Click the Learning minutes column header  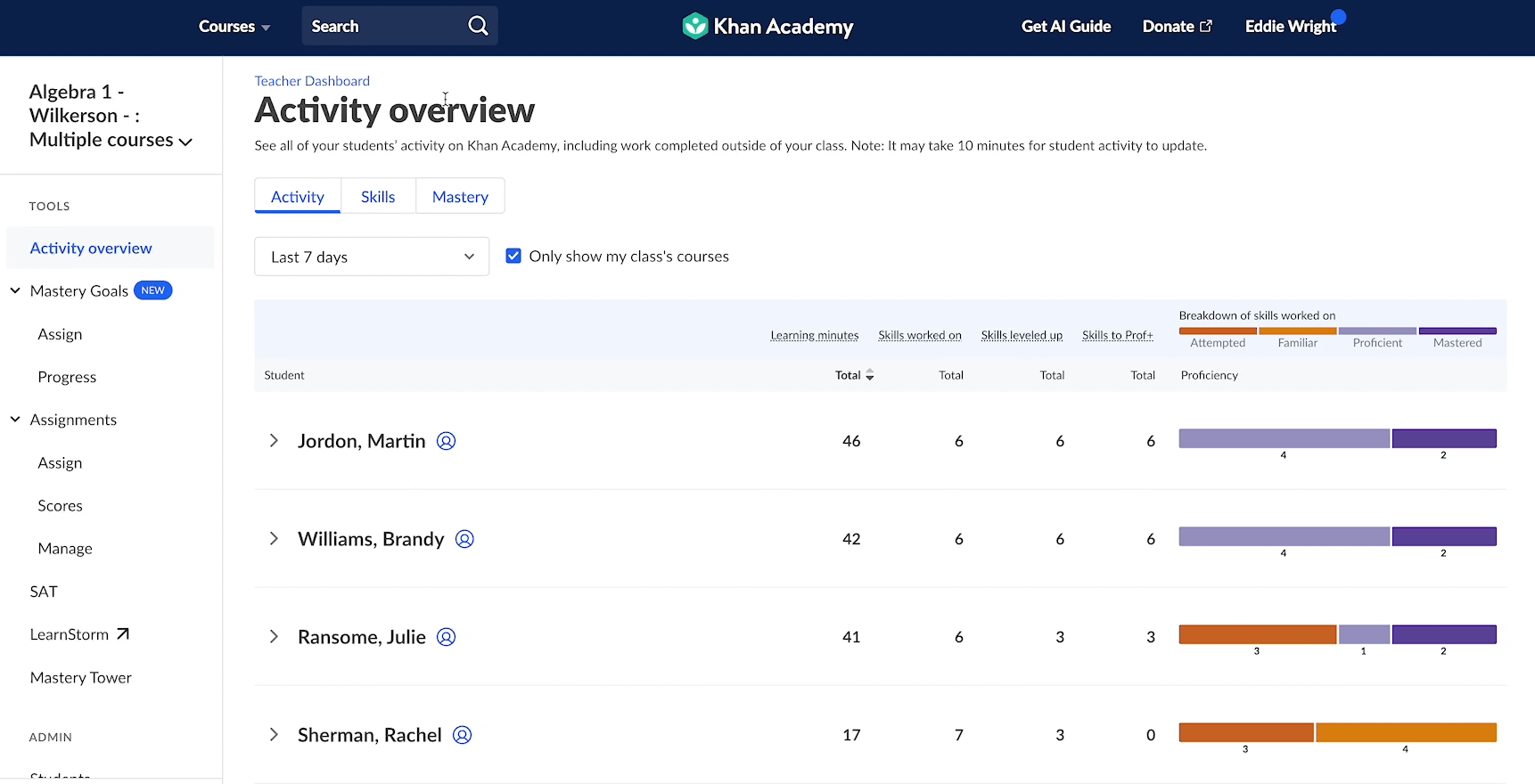815,336
